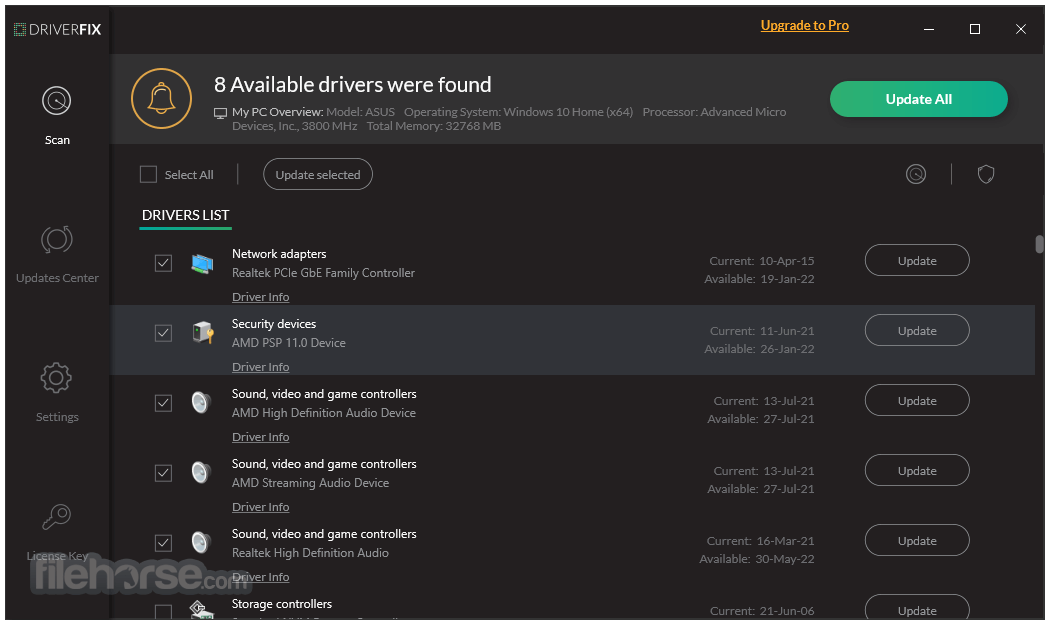This screenshot has height=625, width=1050.
Task: Open the Scan section in sidebar
Action: (x=57, y=115)
